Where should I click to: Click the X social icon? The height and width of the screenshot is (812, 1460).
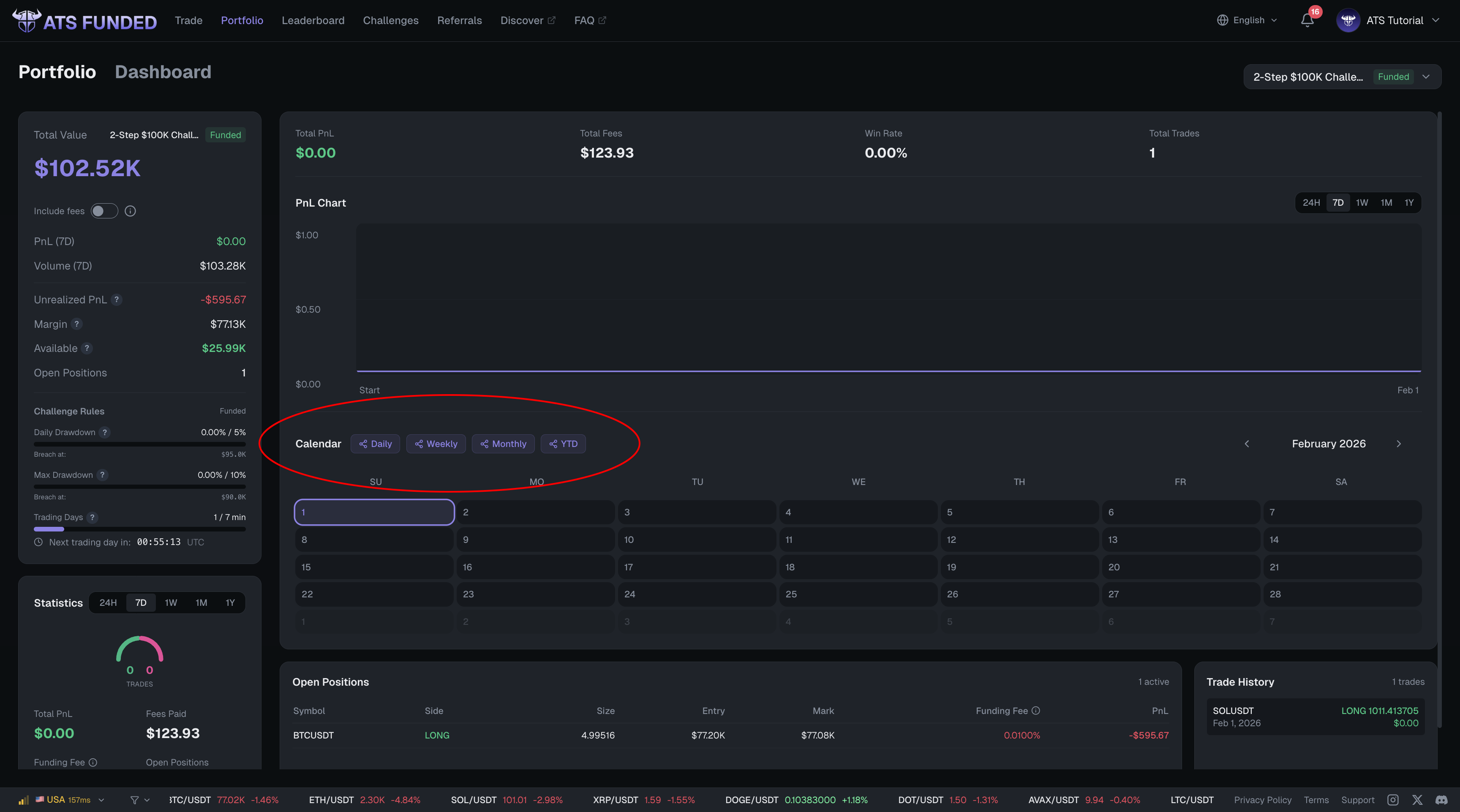coord(1417,799)
